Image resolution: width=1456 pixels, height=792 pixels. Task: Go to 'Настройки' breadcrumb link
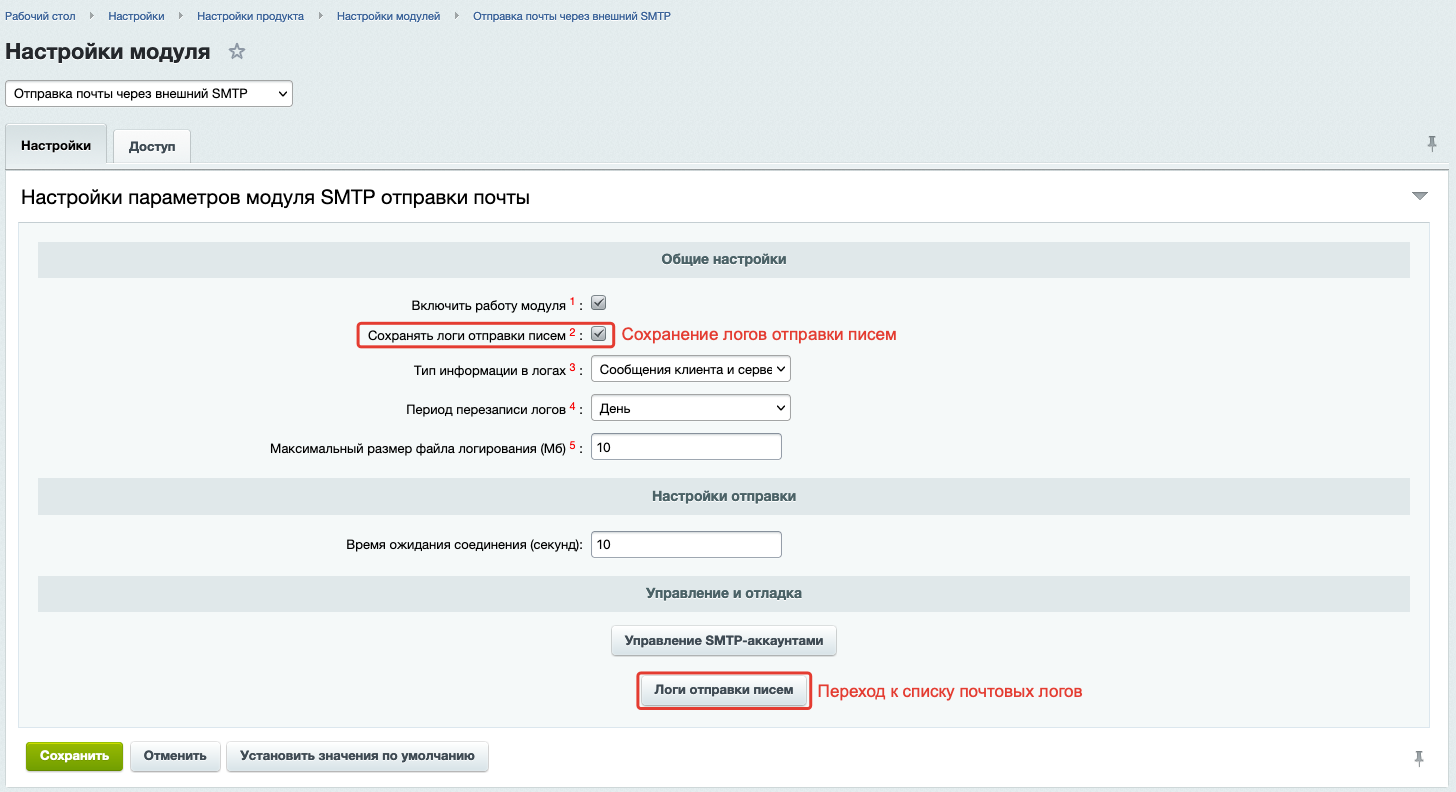[136, 16]
